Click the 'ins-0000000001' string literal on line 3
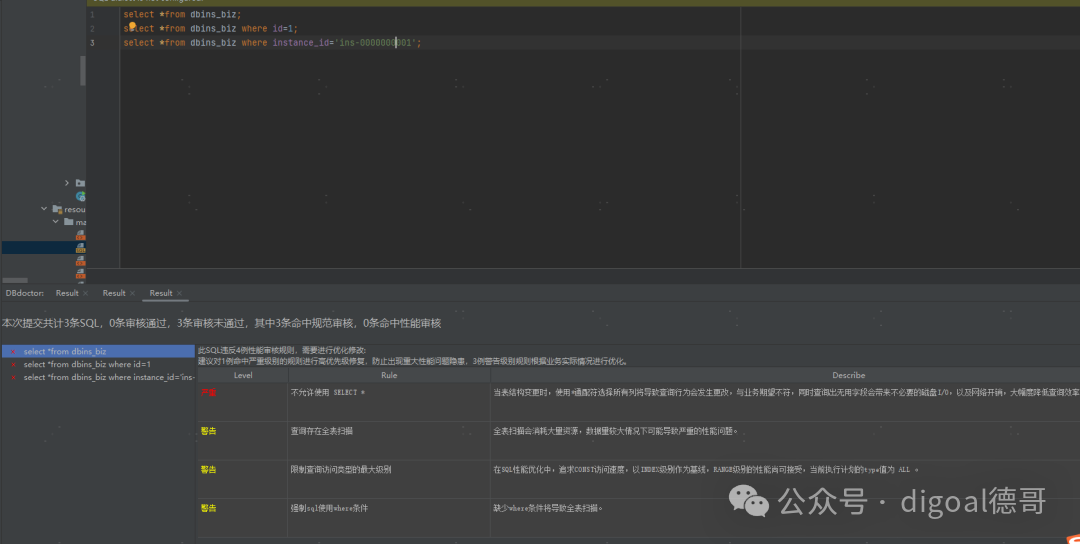 tap(375, 43)
